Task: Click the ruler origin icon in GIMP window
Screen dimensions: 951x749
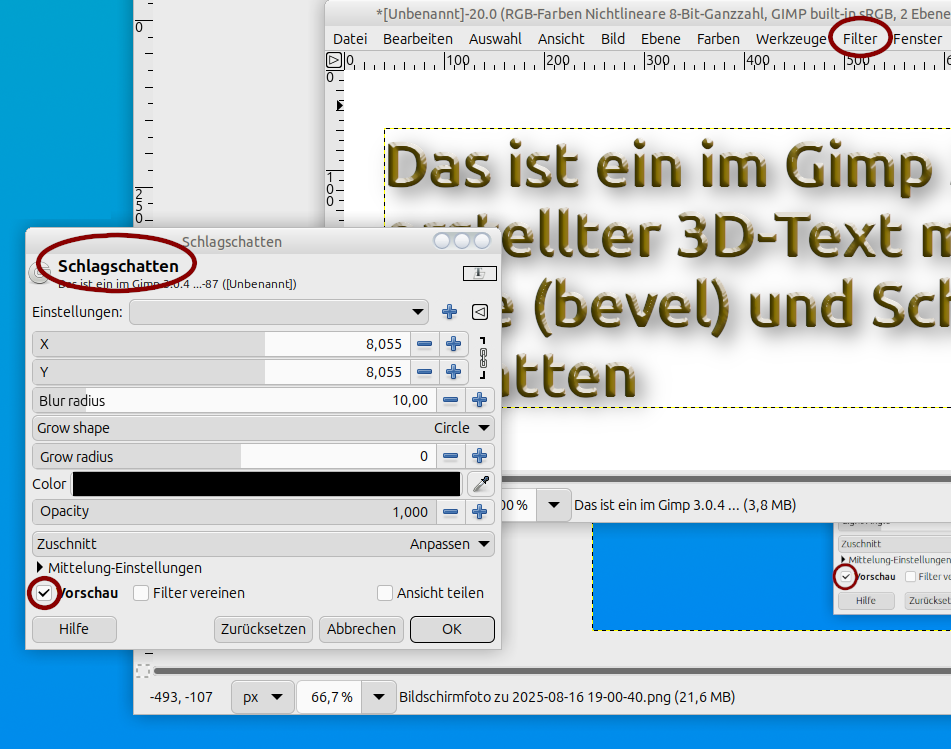Action: [334, 60]
